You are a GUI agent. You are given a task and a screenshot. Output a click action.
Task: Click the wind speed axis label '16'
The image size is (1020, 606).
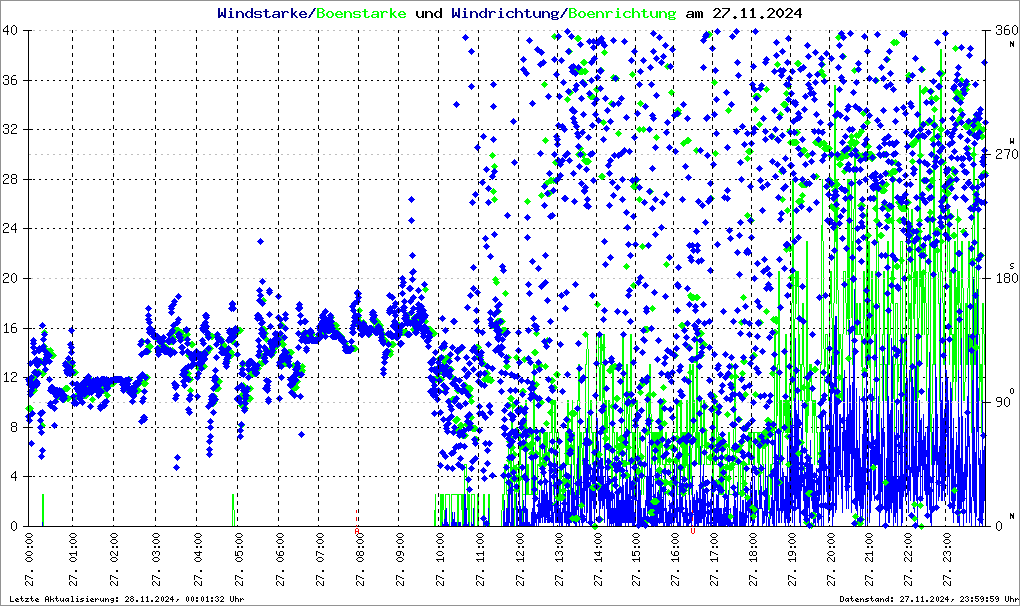point(10,328)
